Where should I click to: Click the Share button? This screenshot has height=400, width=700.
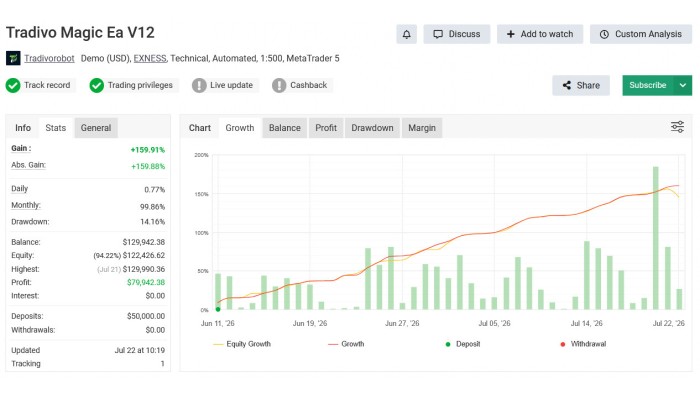coord(581,85)
